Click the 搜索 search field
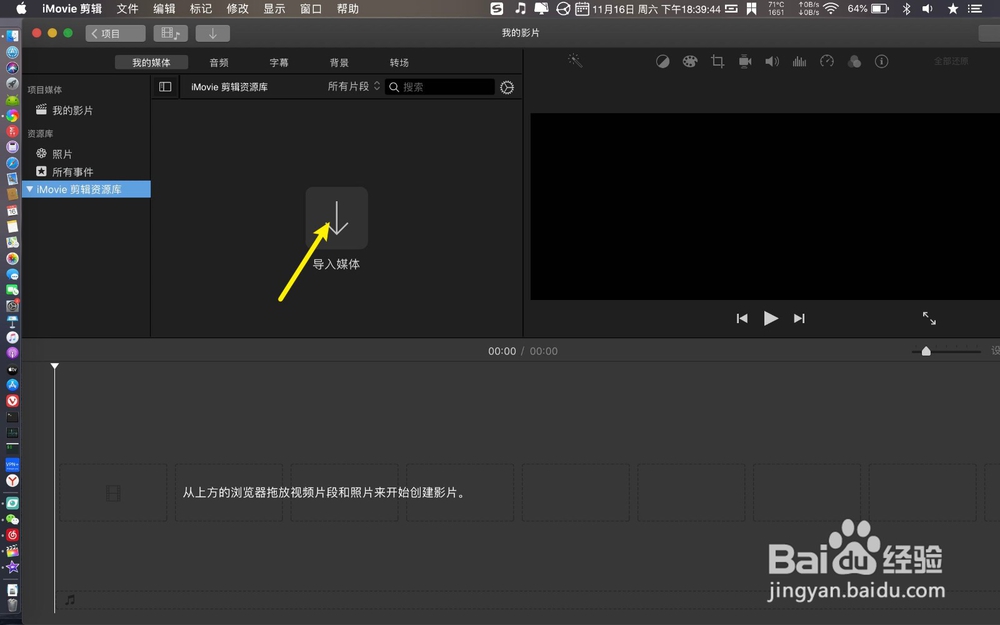The width and height of the screenshot is (1000, 625). click(440, 87)
